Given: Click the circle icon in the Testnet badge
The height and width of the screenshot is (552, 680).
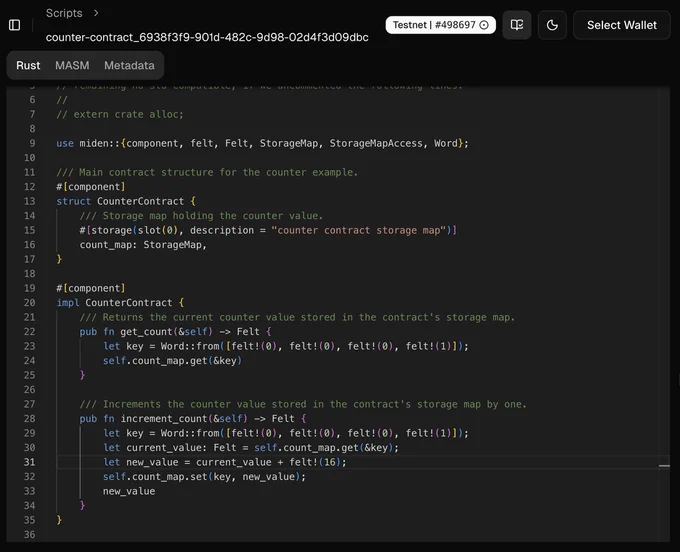Looking at the screenshot, I should [x=484, y=25].
